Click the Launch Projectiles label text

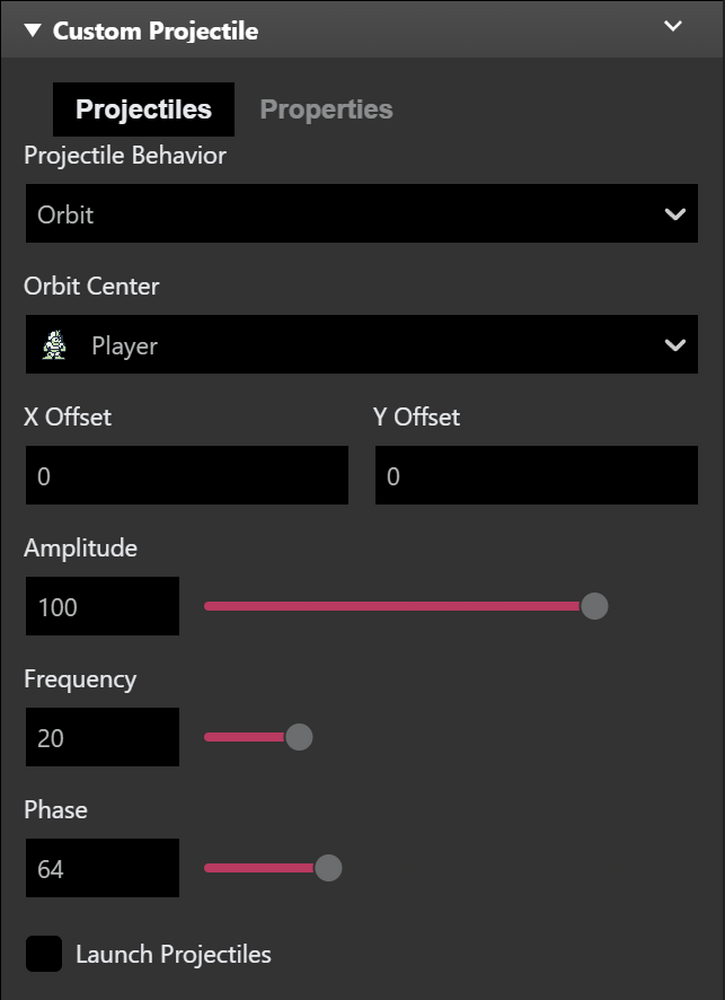tap(172, 954)
